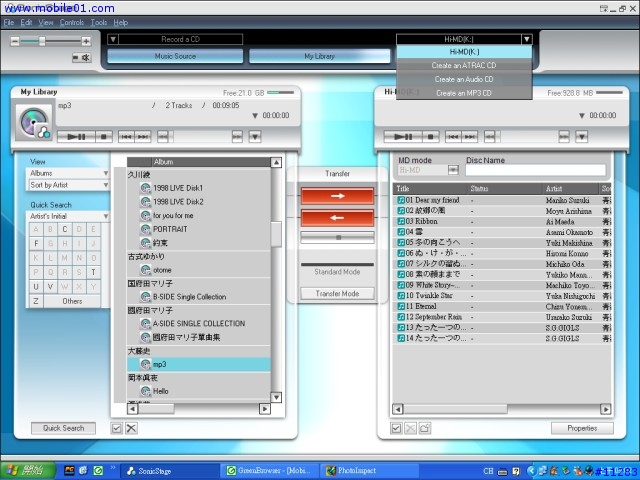Screen dimensions: 640x480
Task: Delete selected item with library X icon
Action: tap(131, 428)
